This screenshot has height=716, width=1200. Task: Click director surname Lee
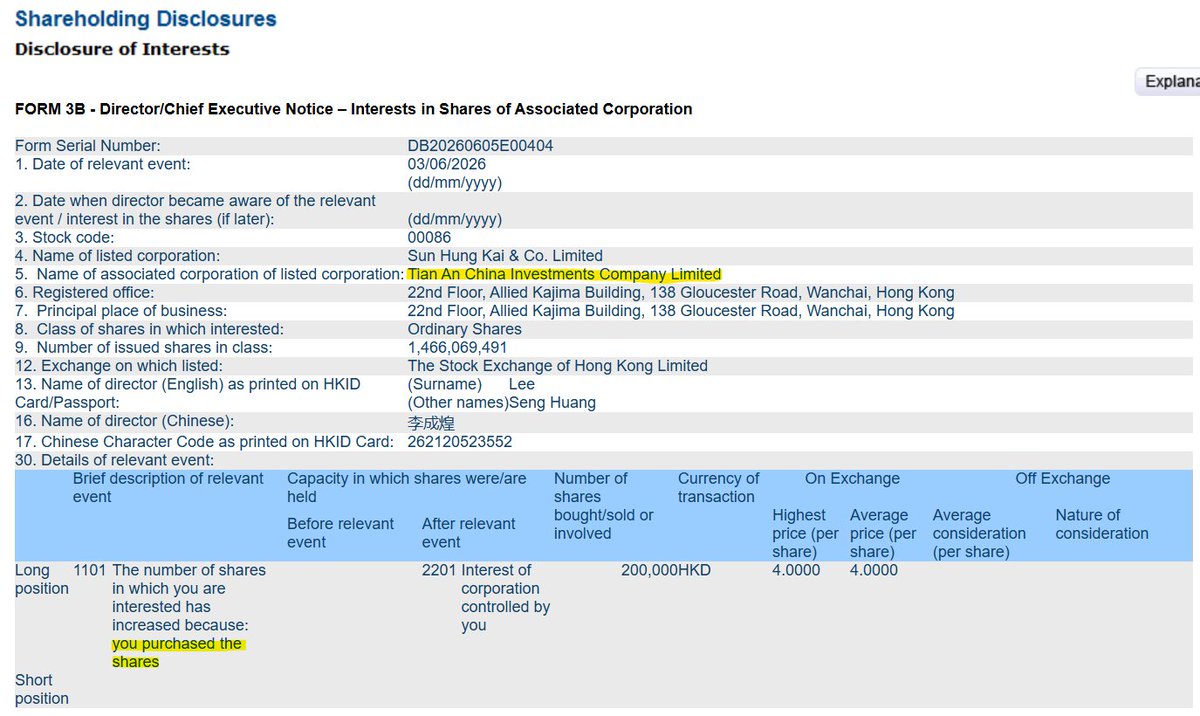(522, 384)
